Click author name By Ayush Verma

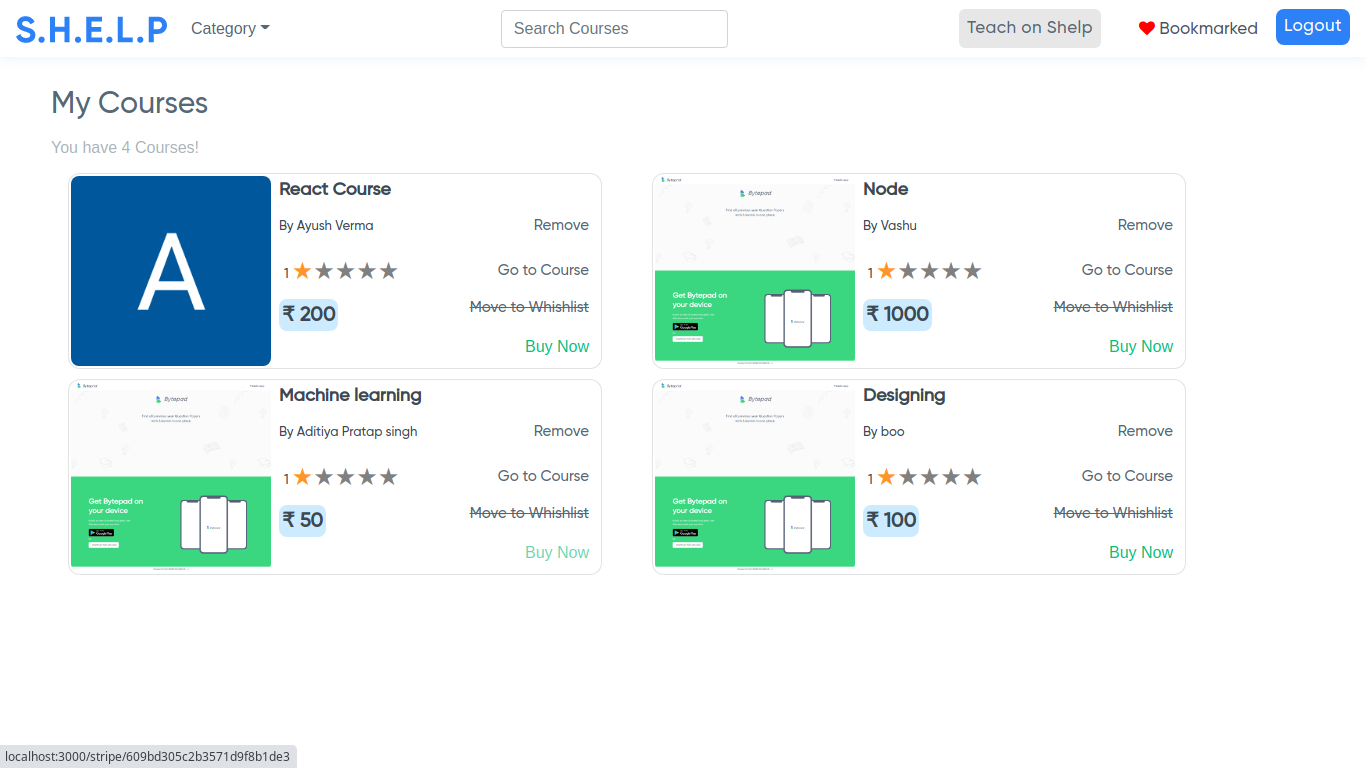click(x=326, y=225)
